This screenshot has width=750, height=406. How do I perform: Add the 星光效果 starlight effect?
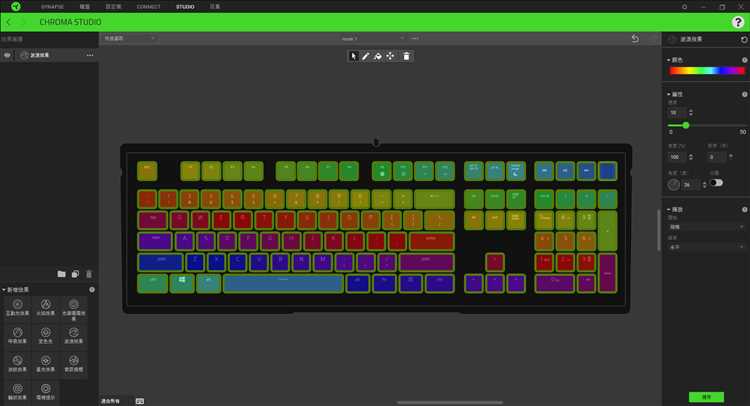(x=45, y=363)
